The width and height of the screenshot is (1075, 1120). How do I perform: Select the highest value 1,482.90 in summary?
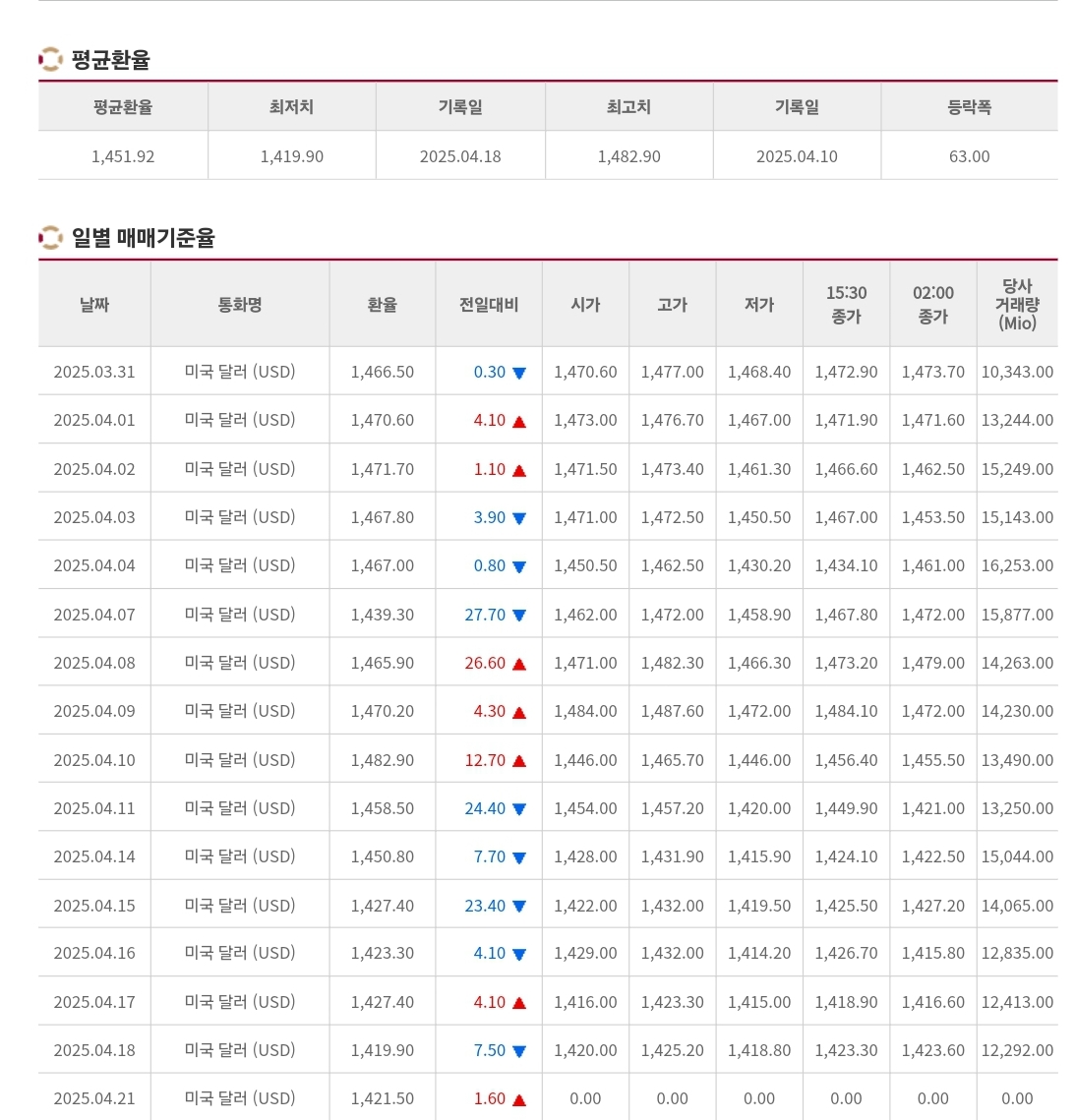click(628, 156)
